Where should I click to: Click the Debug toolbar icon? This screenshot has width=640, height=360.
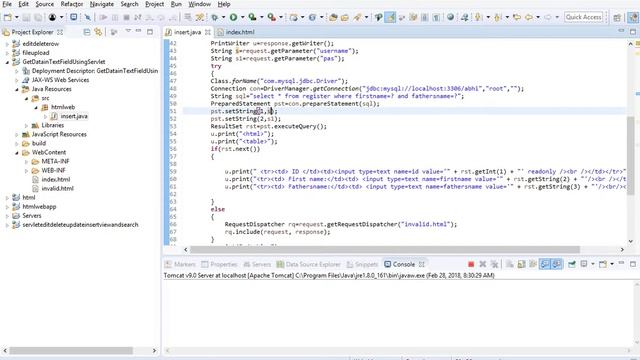pyautogui.click(x=214, y=17)
